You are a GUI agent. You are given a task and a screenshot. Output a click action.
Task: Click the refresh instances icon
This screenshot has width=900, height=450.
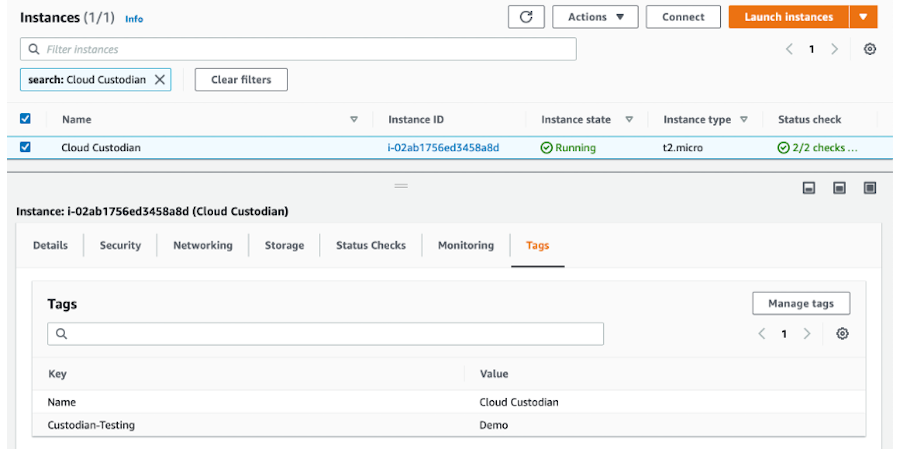click(526, 17)
